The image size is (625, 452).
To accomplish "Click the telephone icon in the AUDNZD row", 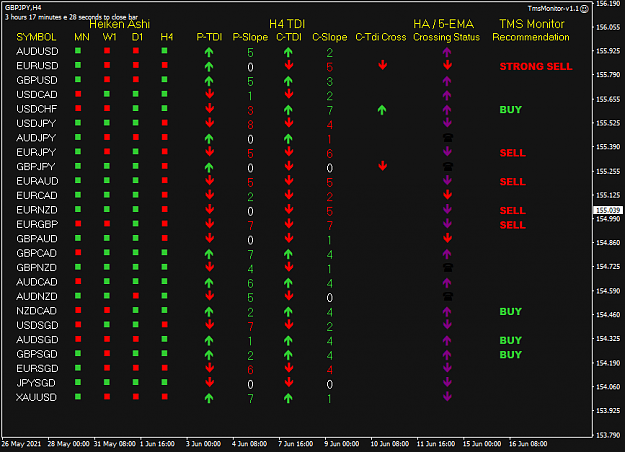I will click(448, 296).
